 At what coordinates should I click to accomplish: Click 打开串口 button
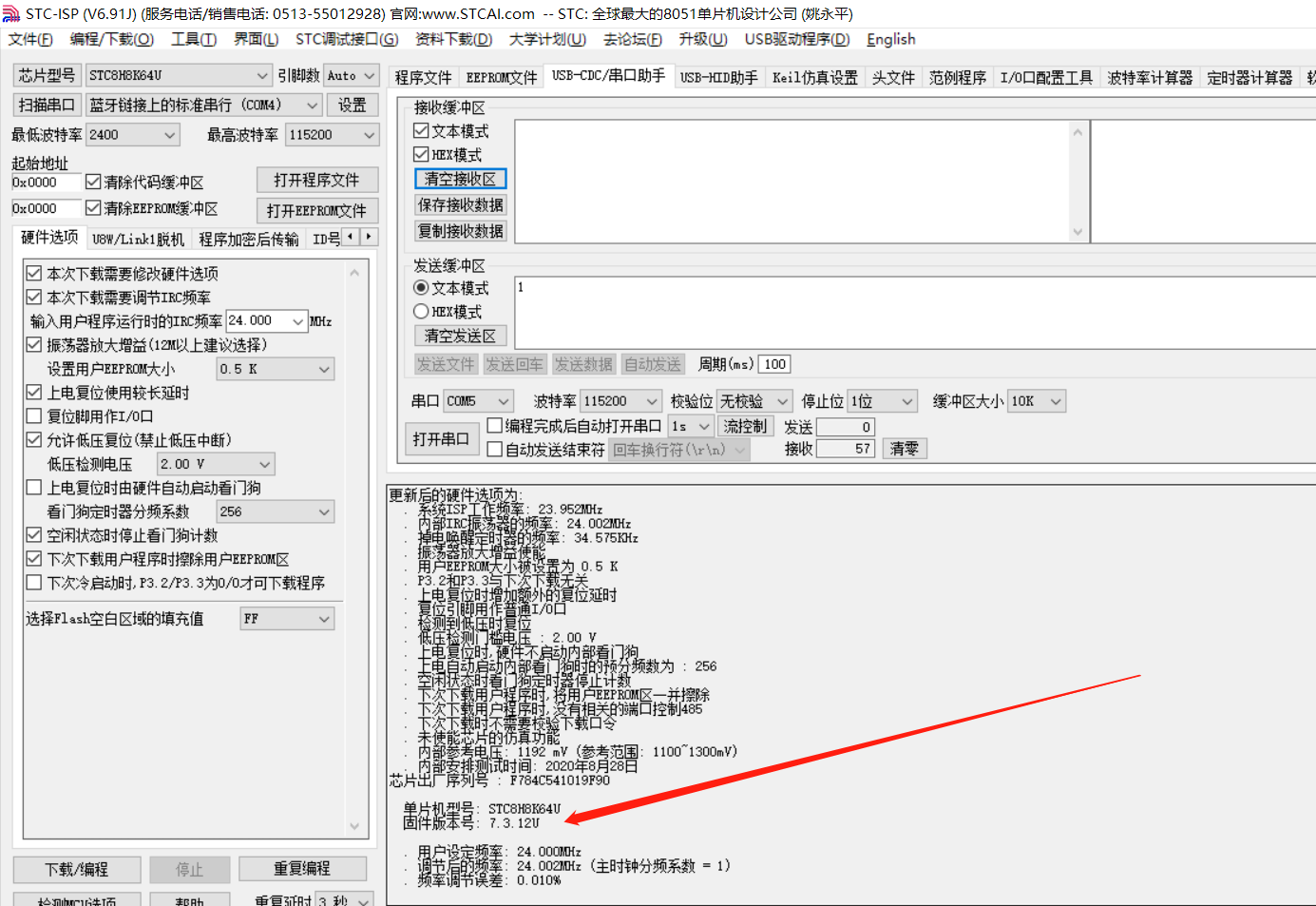[x=441, y=438]
